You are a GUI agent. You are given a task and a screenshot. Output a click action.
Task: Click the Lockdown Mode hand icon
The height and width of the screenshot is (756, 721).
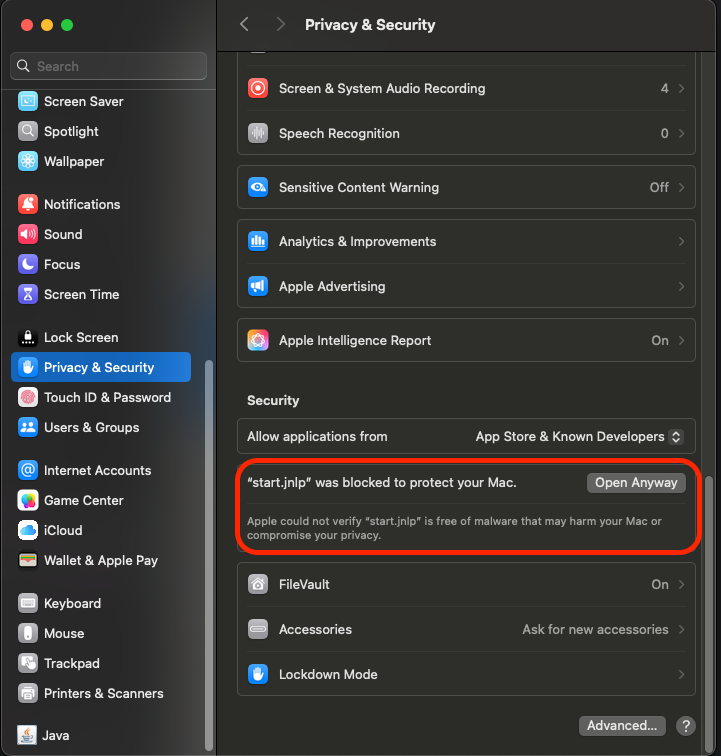258,674
